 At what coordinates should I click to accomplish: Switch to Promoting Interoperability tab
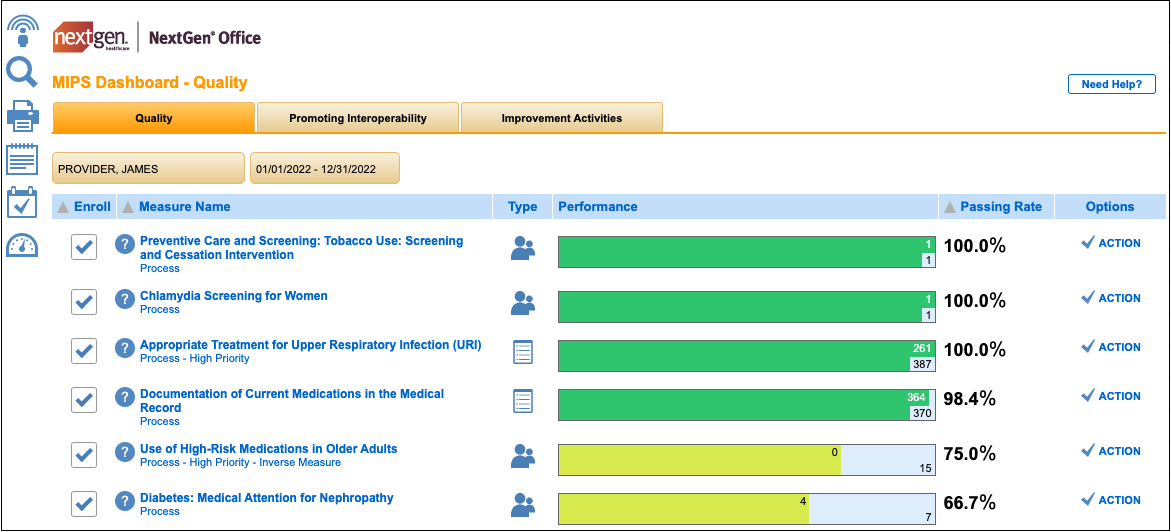pos(358,118)
